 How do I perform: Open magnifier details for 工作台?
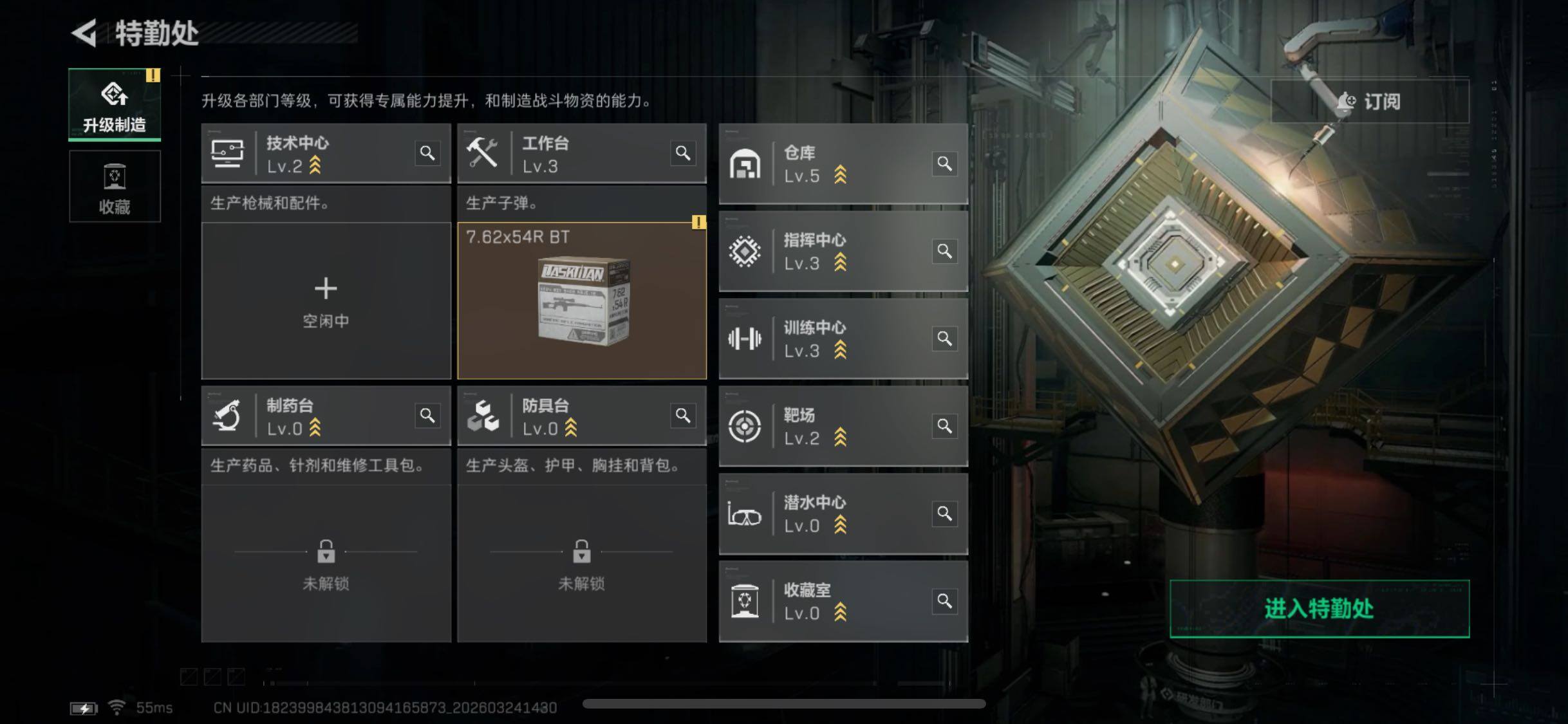pyautogui.click(x=683, y=153)
